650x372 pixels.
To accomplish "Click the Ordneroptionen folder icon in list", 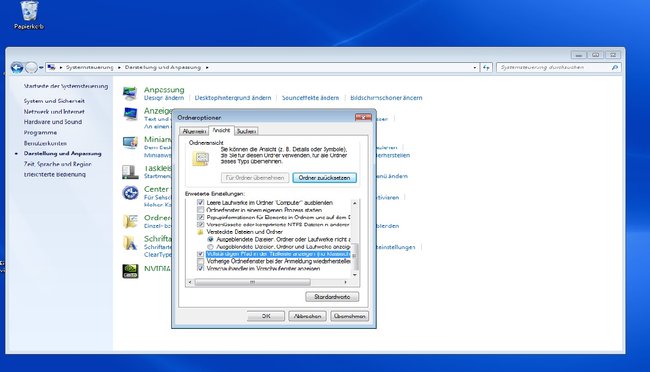I will click(x=130, y=221).
